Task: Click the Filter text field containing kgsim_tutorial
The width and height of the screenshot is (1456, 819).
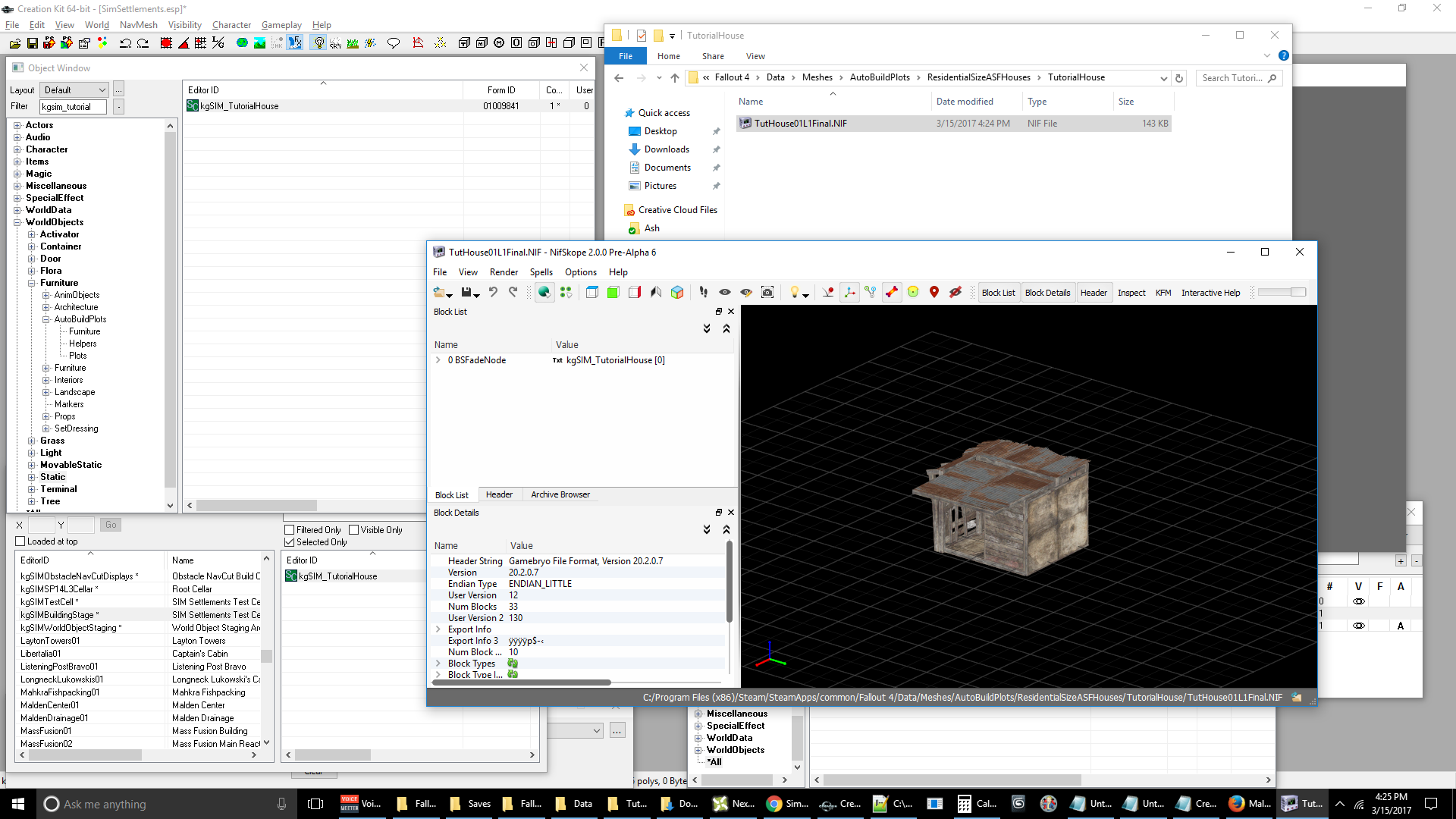Action: 73,107
